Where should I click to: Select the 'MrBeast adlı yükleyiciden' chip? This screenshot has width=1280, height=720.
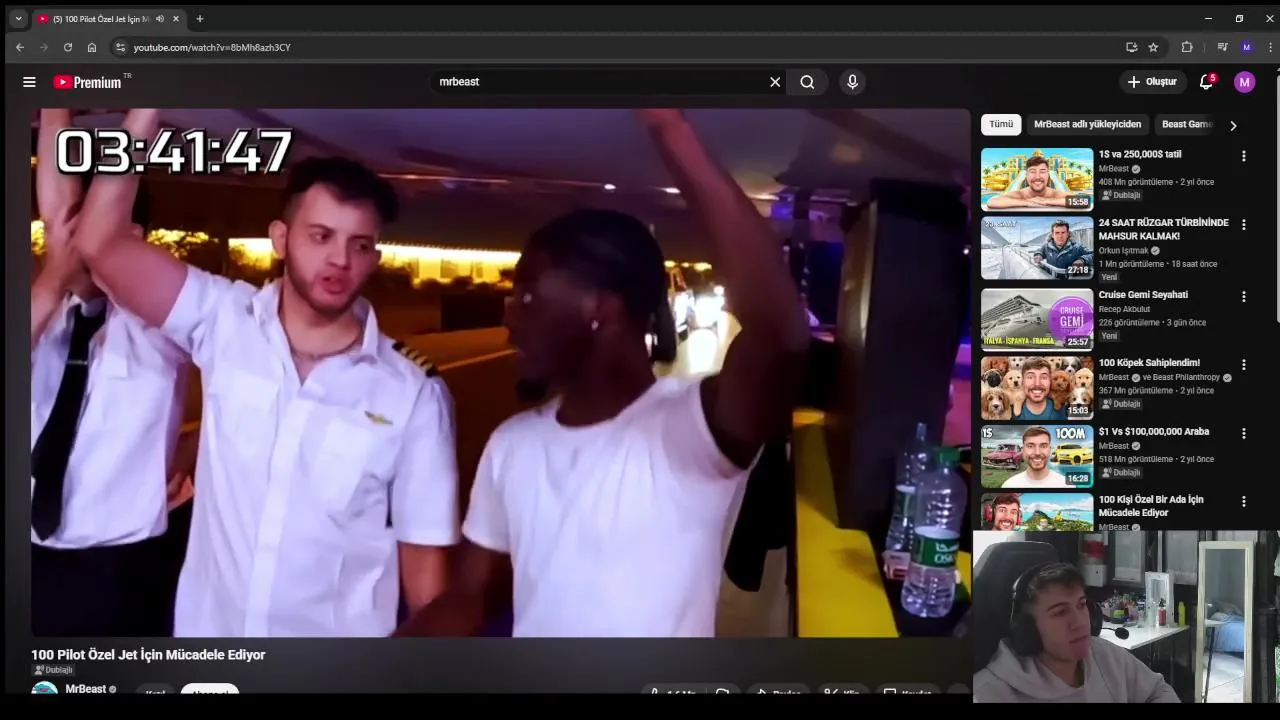click(1087, 124)
